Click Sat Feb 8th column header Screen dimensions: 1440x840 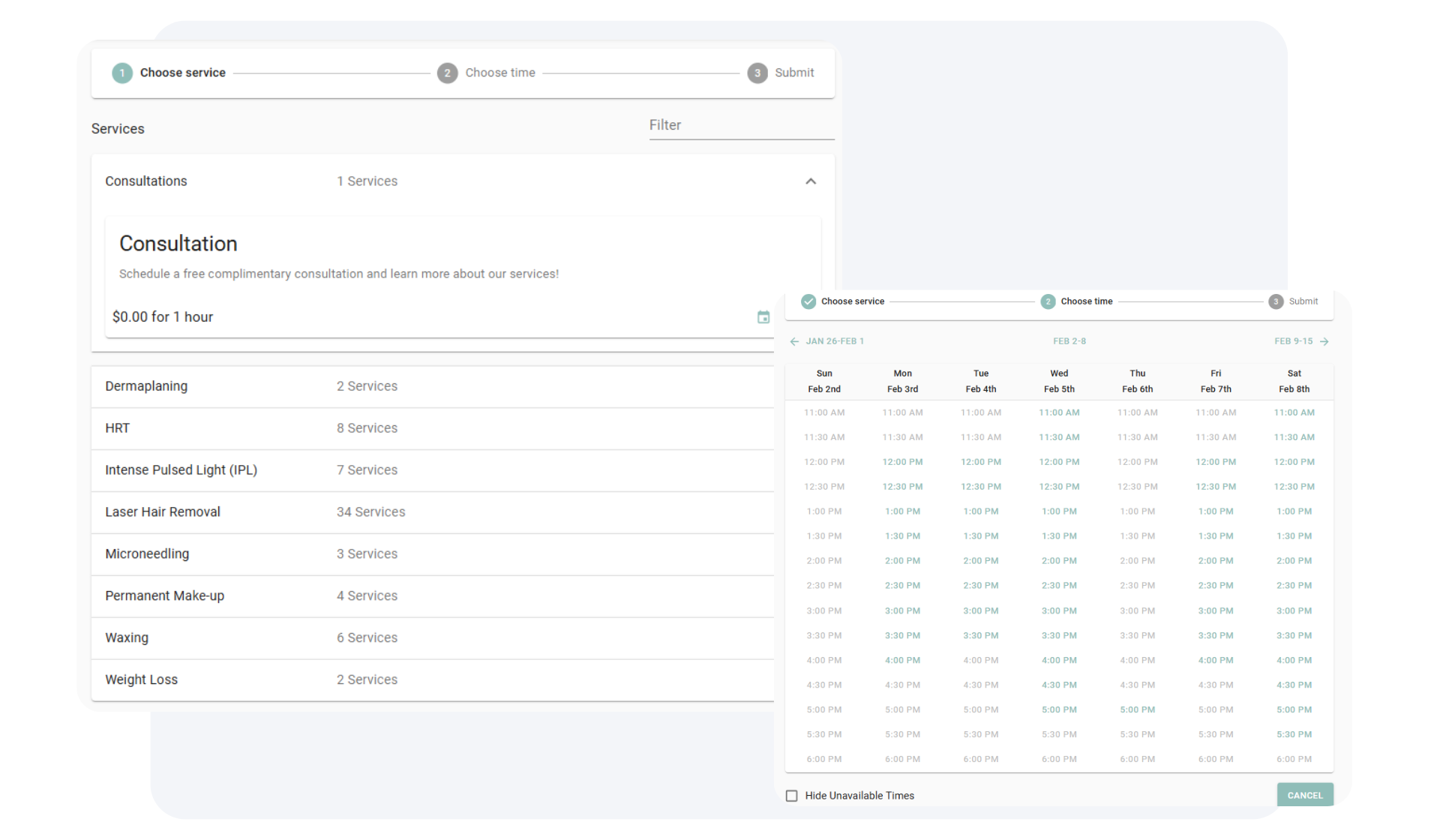(1294, 381)
